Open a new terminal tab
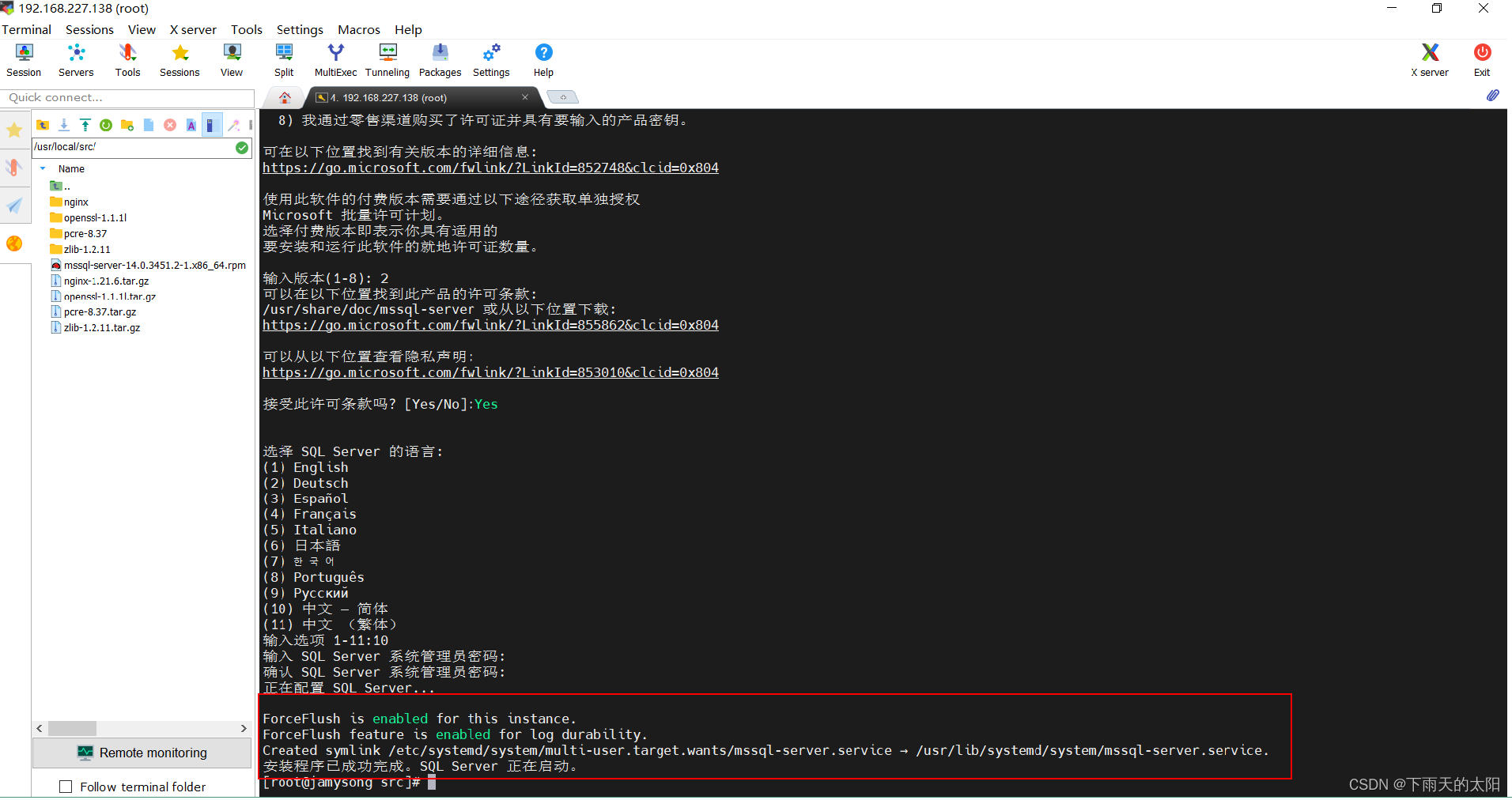 click(563, 97)
